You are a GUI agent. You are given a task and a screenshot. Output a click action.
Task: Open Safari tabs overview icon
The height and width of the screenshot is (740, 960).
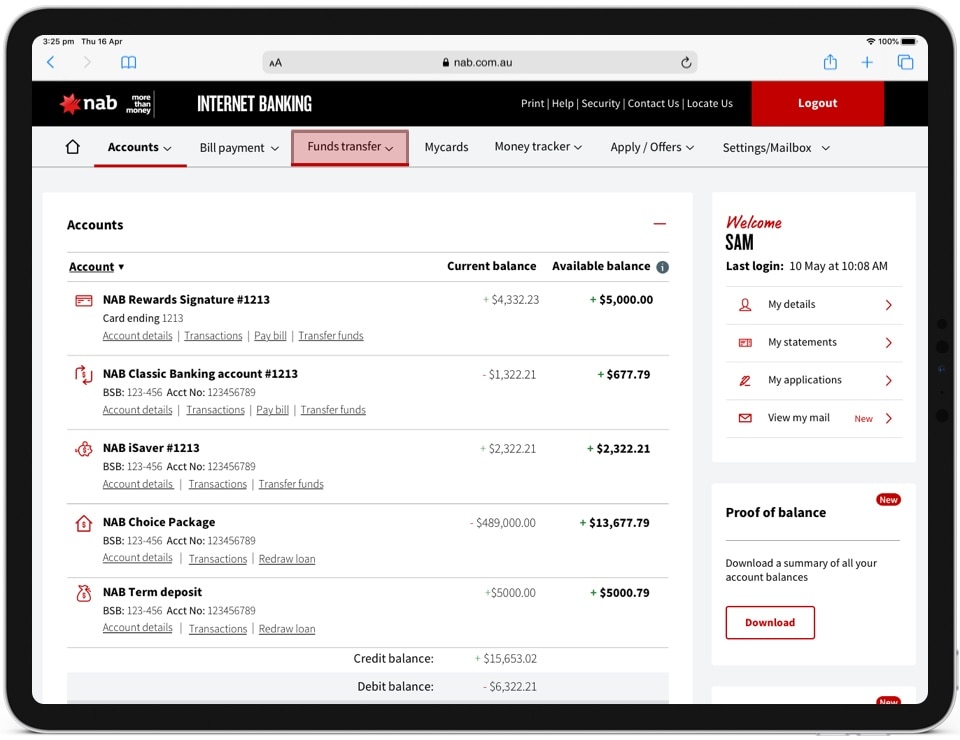point(905,62)
